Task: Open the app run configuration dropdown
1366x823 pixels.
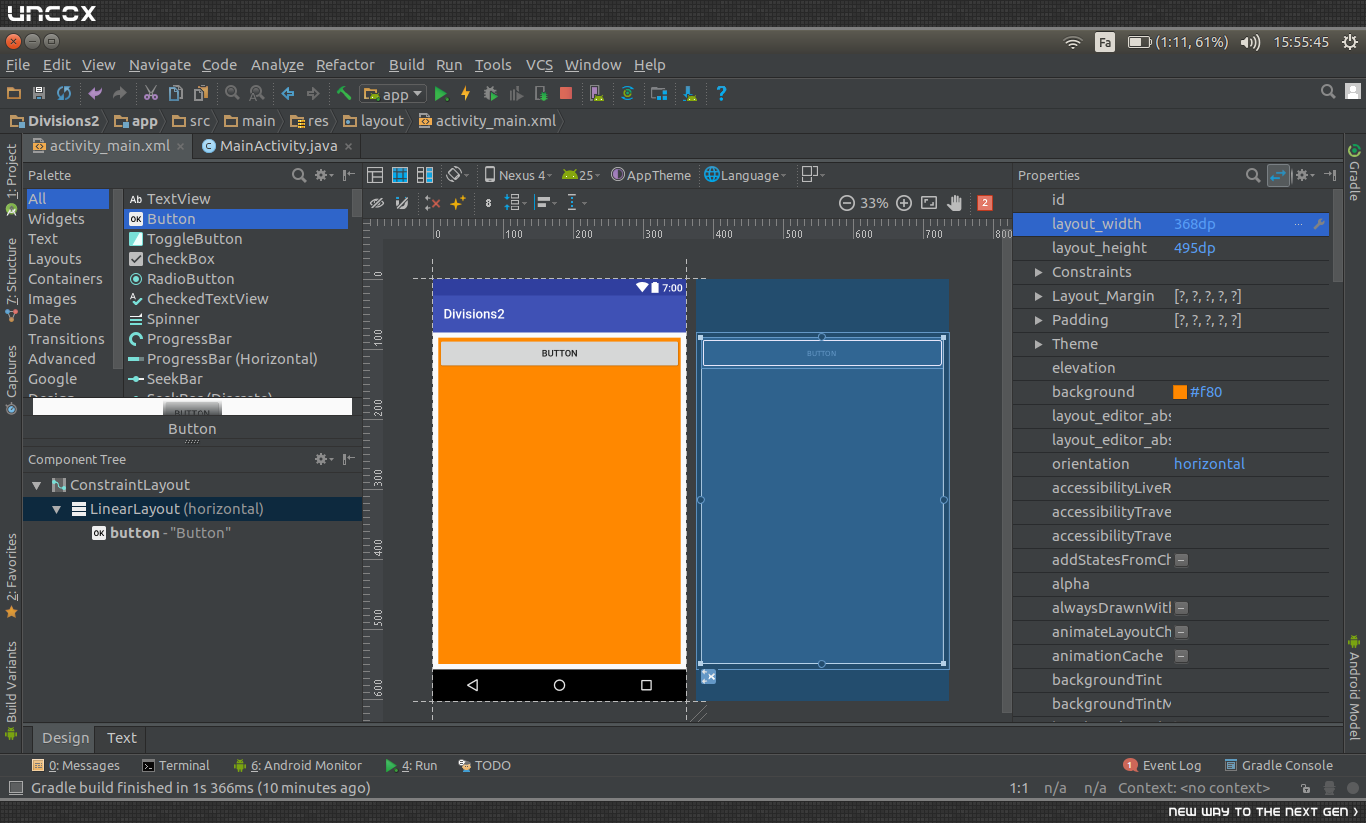Action: tap(394, 94)
